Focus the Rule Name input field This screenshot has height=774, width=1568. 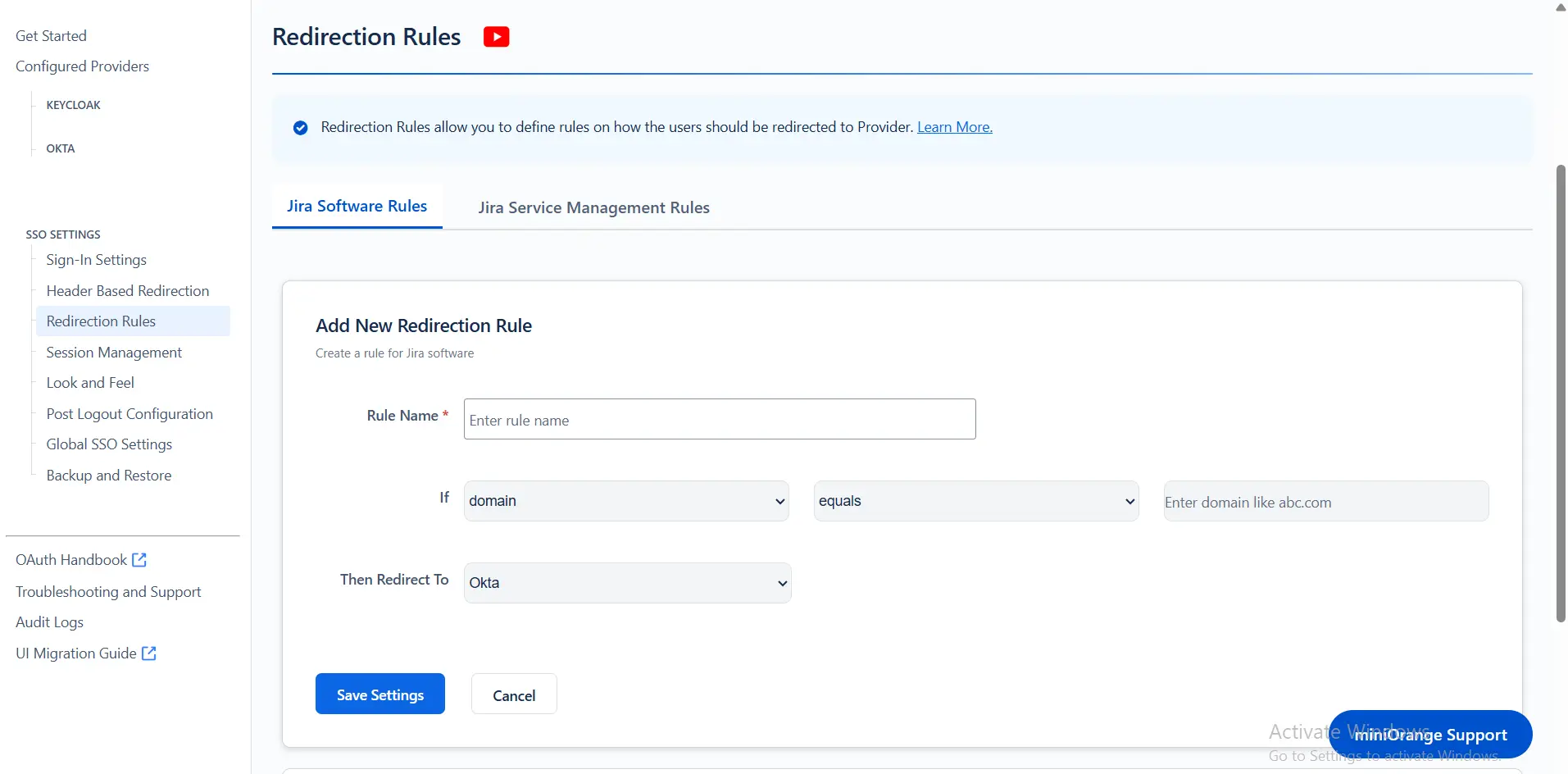coord(720,419)
